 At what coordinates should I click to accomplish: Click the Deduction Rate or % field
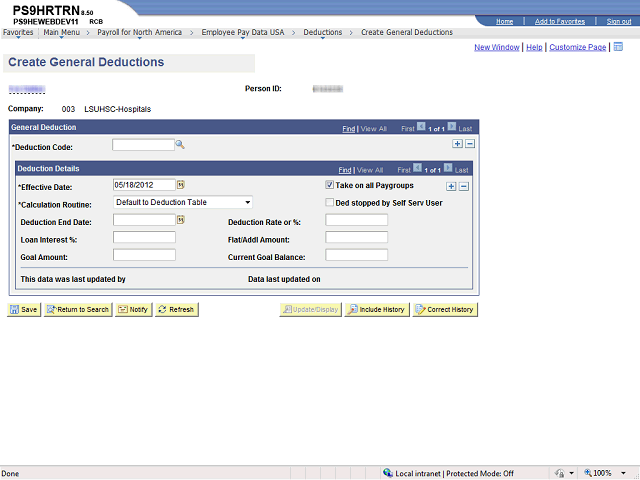pos(356,220)
